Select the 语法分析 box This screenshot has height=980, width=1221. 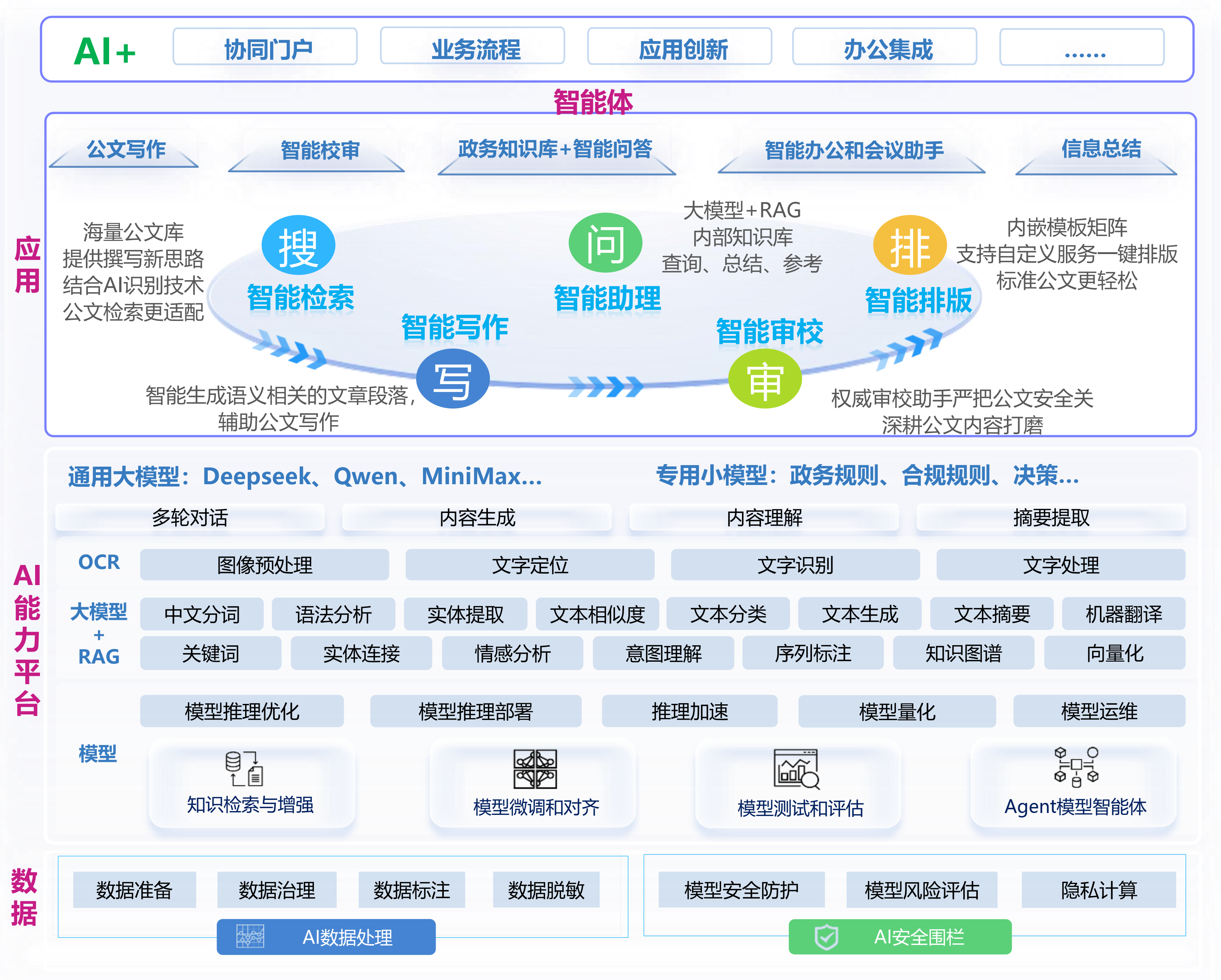coord(334,614)
